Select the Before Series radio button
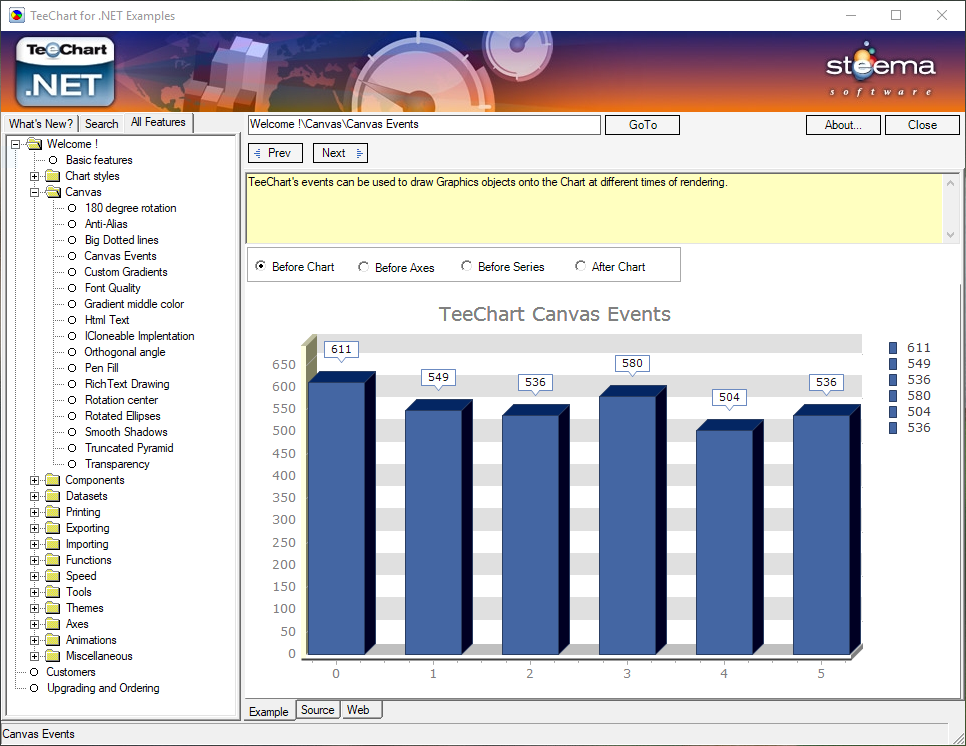Screen dimensions: 966x746 (x=466, y=266)
